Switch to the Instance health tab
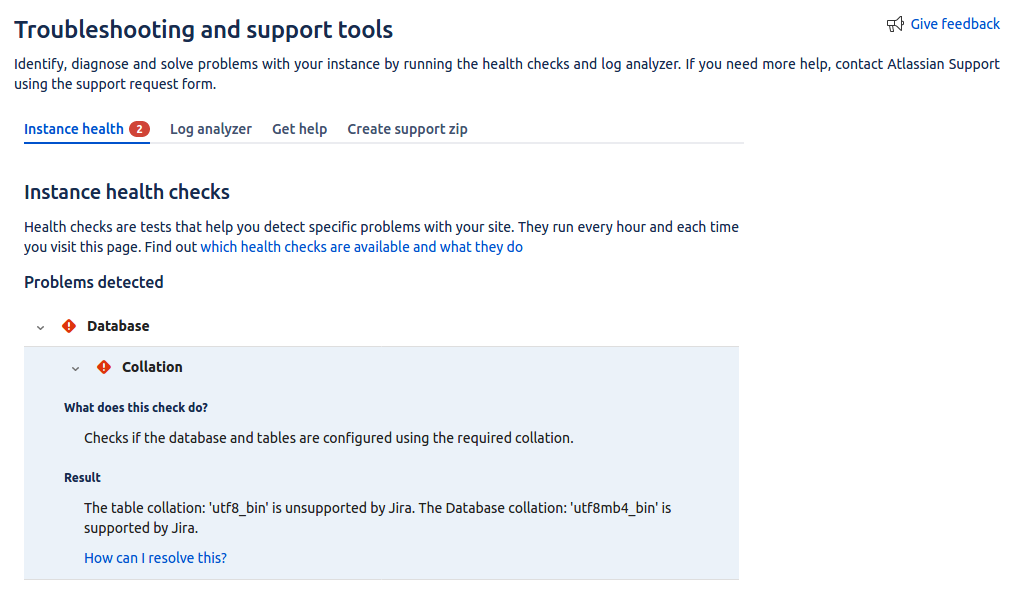 [73, 129]
